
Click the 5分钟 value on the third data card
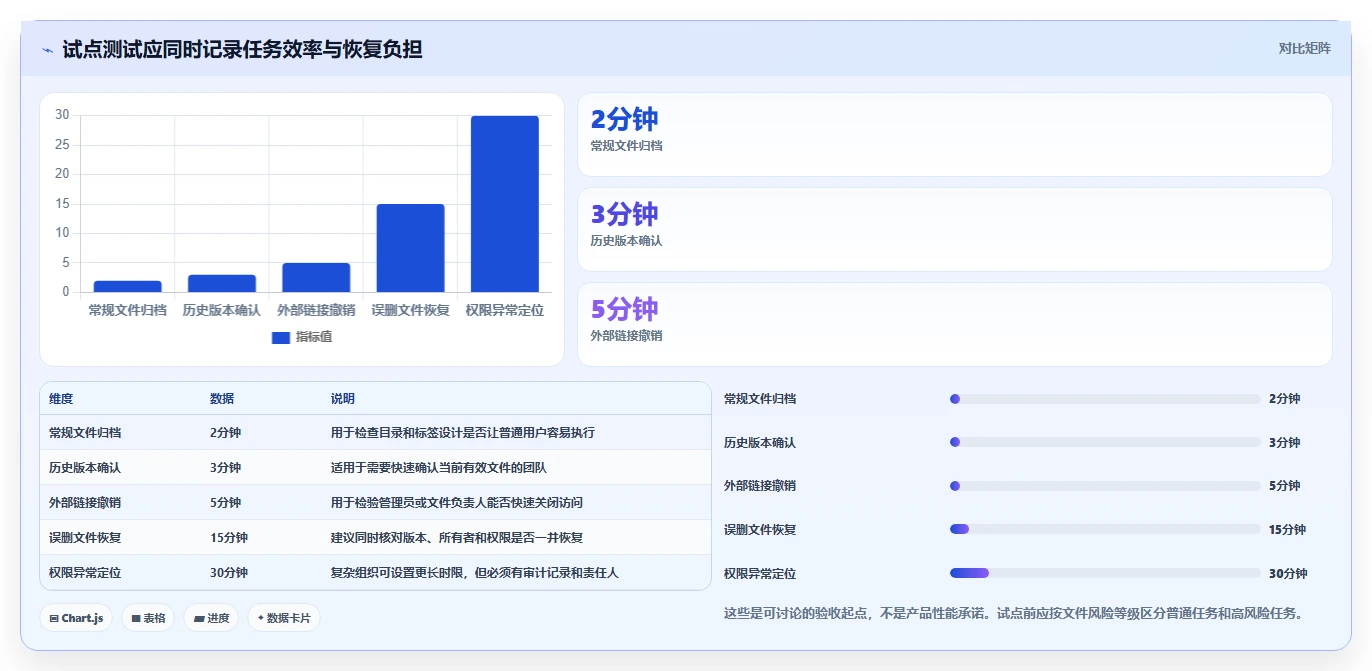[x=625, y=309]
